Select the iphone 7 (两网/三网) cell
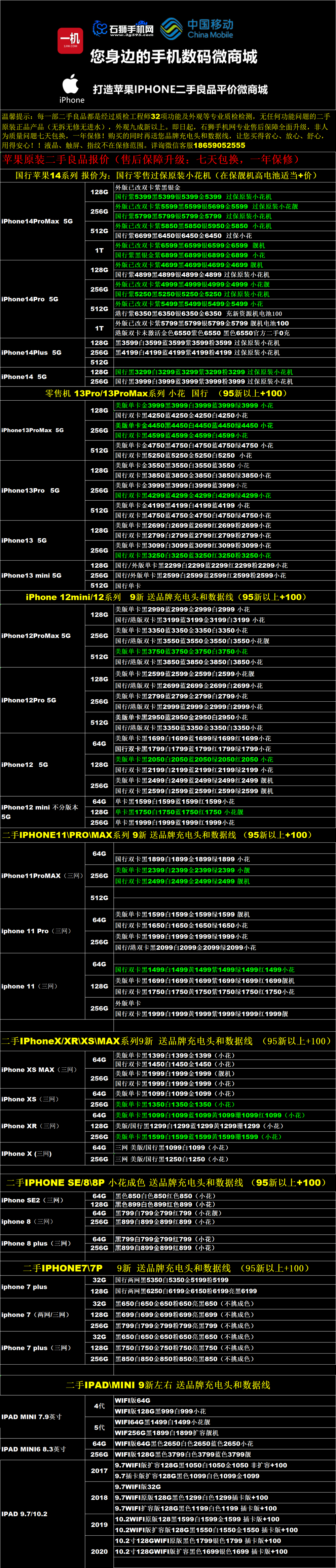Viewport: 336px width, 1568px height. pos(42,1315)
